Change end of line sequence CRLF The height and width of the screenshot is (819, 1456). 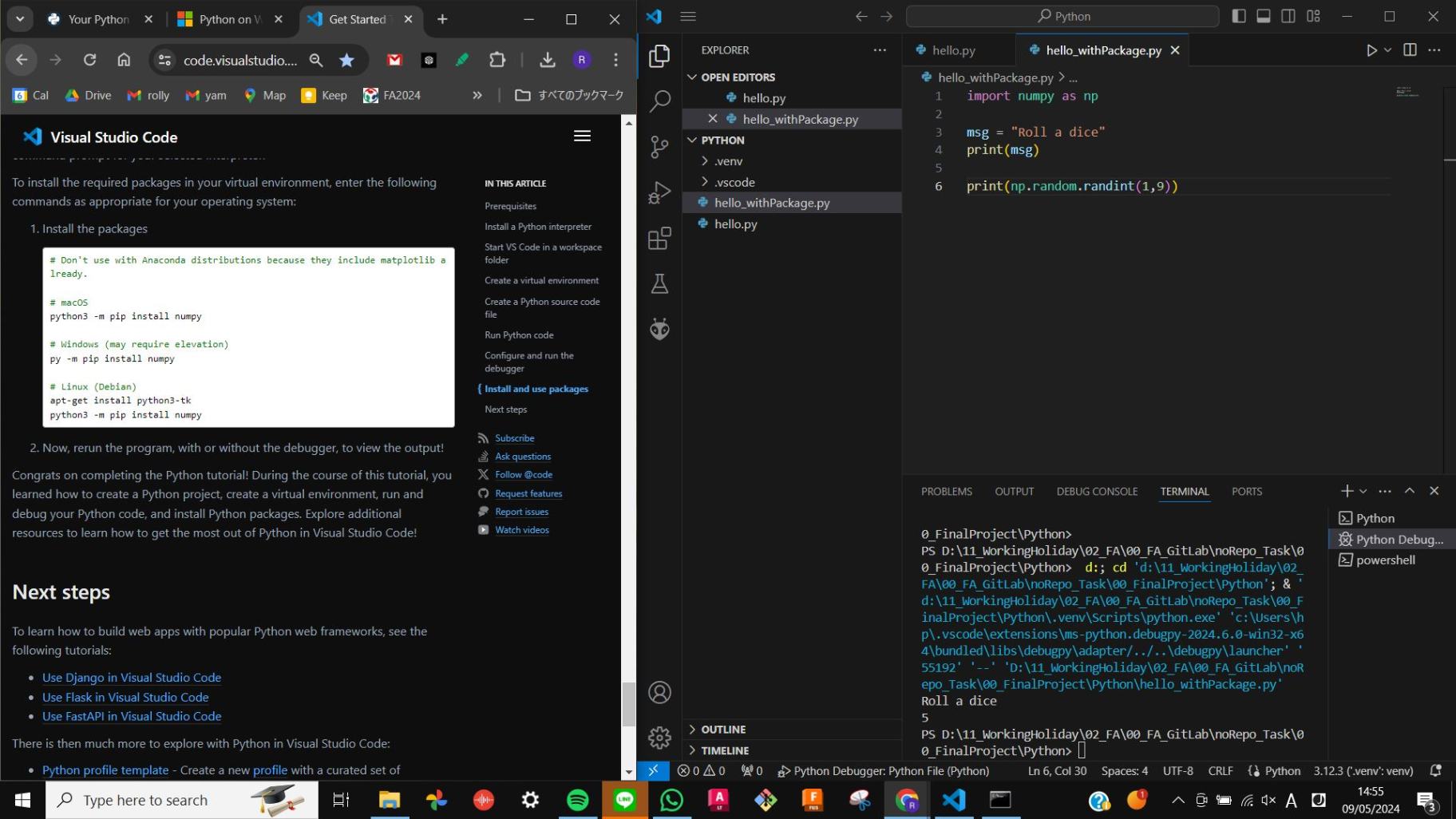(x=1221, y=771)
